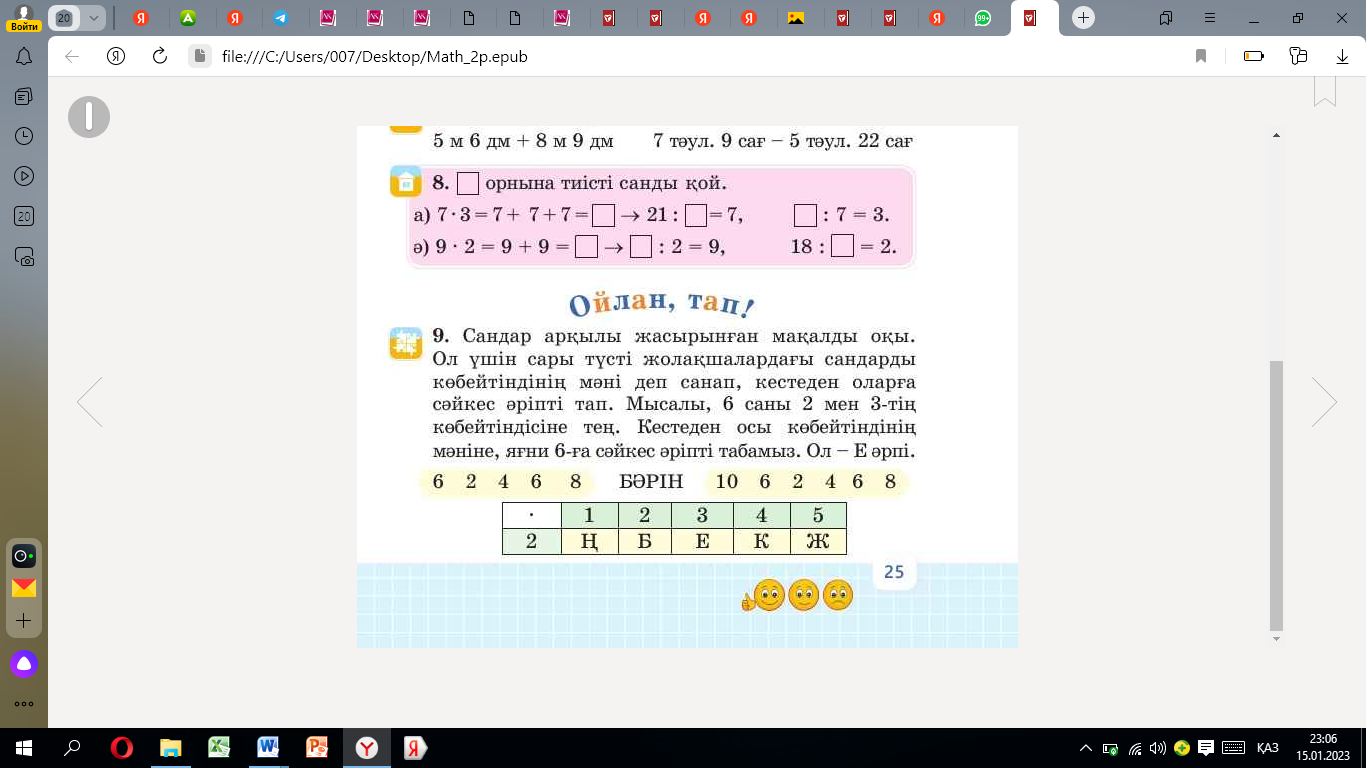
Task: Open the collections panel icon in title bar
Action: 1166,18
